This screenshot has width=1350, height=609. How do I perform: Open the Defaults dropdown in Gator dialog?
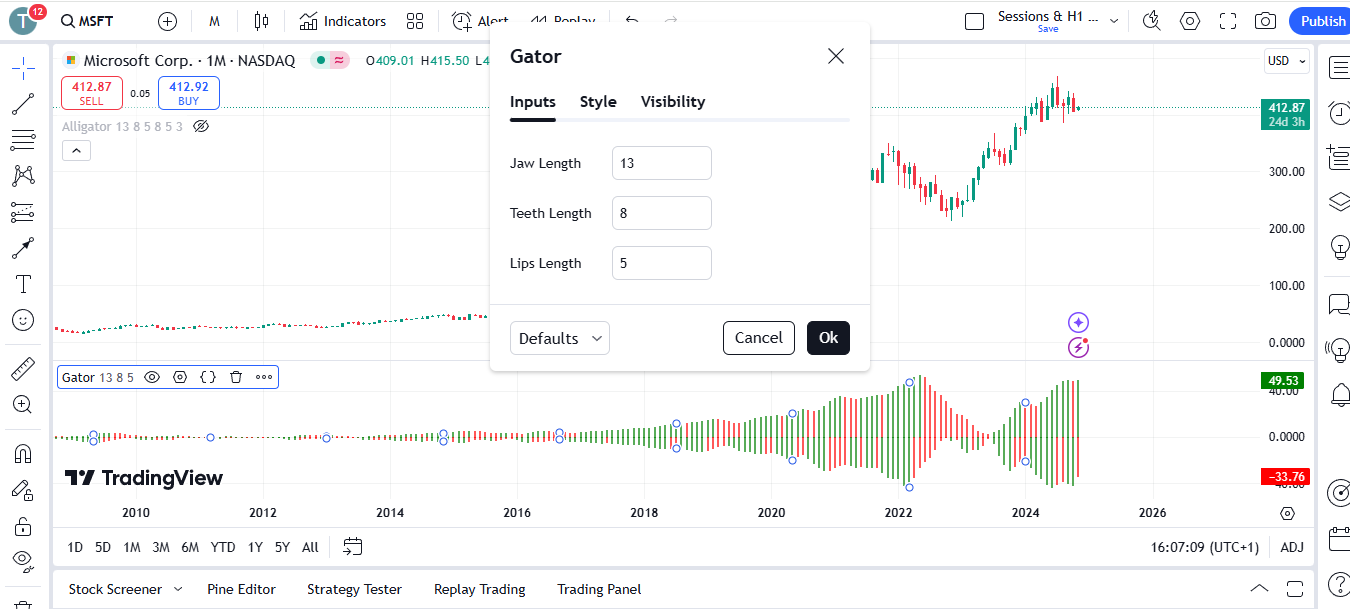tap(560, 338)
